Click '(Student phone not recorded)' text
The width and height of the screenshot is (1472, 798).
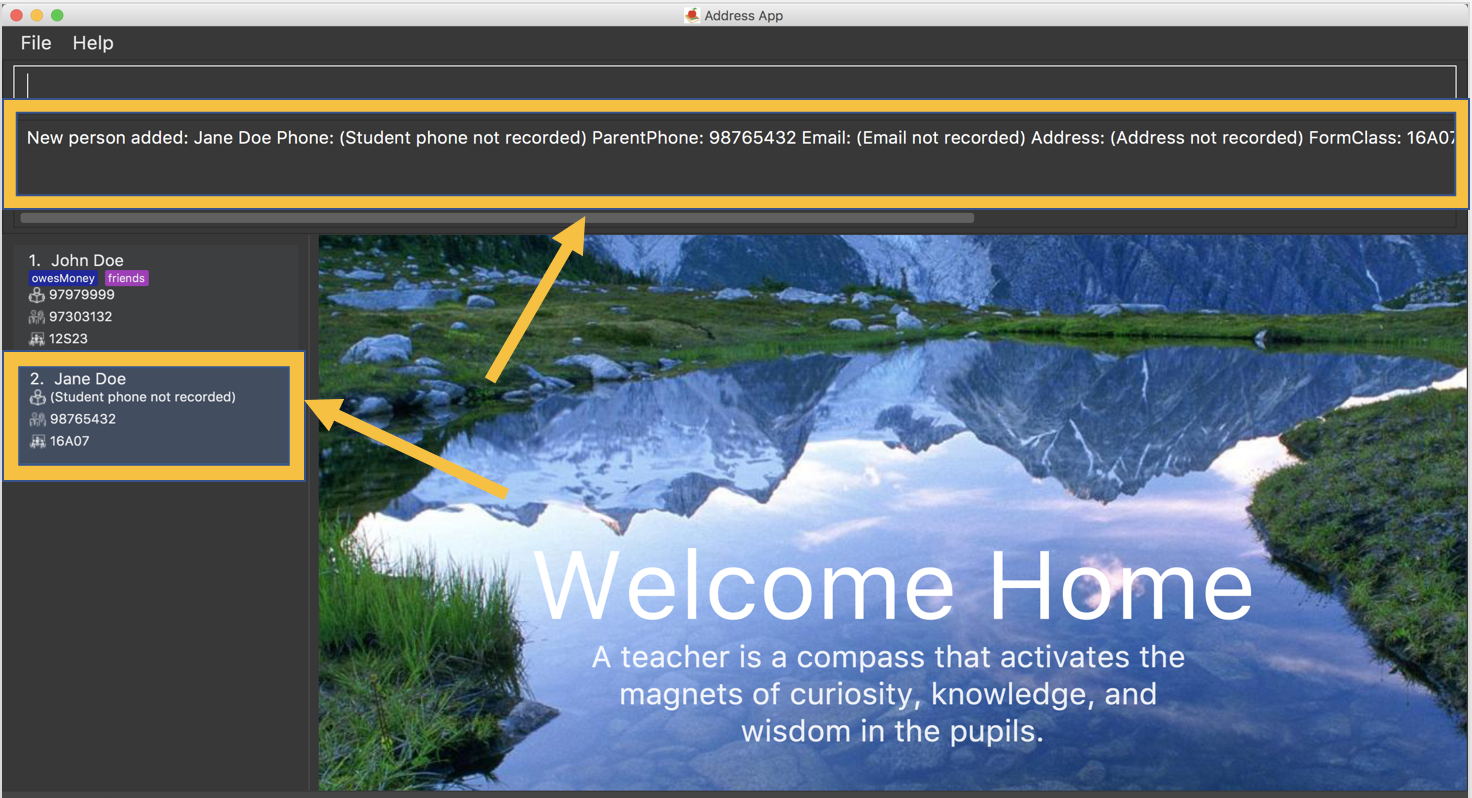tap(143, 397)
